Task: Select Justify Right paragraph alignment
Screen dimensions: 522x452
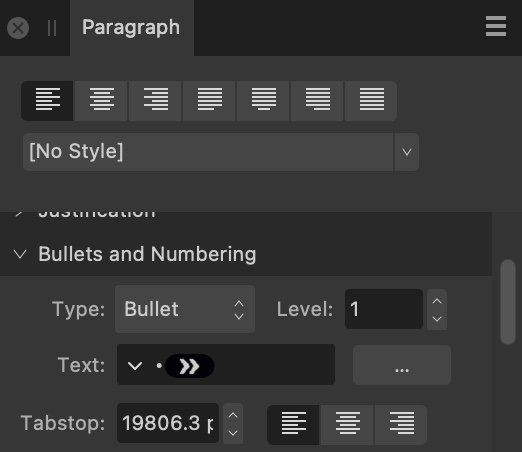Action: coord(317,100)
